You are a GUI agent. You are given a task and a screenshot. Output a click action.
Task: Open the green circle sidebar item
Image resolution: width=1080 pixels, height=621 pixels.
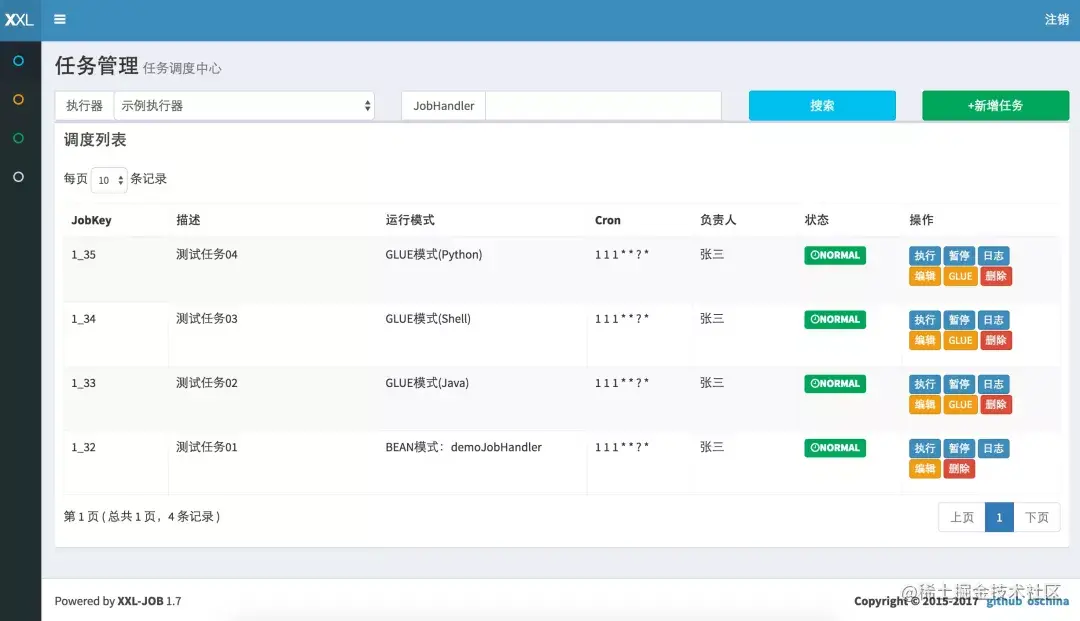point(19,138)
